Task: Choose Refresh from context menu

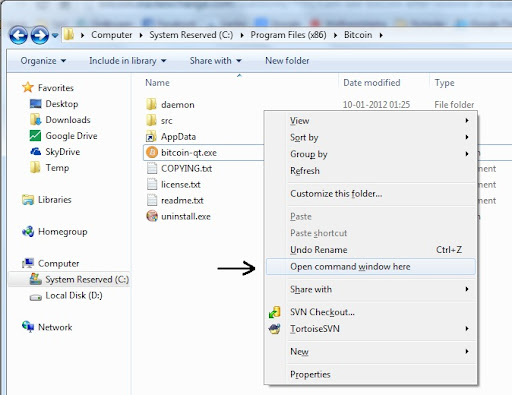Action: [x=371, y=170]
